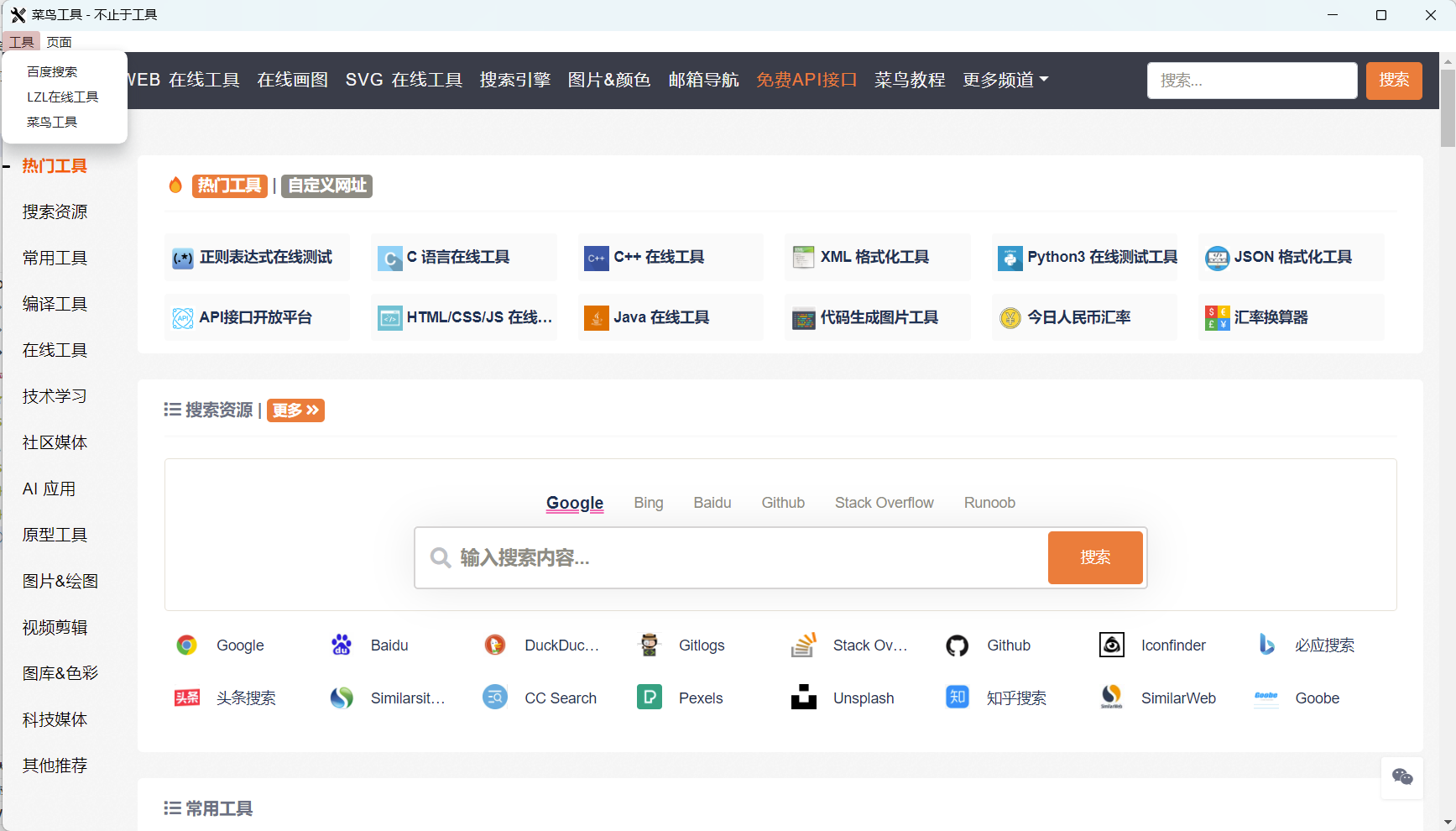Click the 汇率换算器 icon

[x=1217, y=318]
